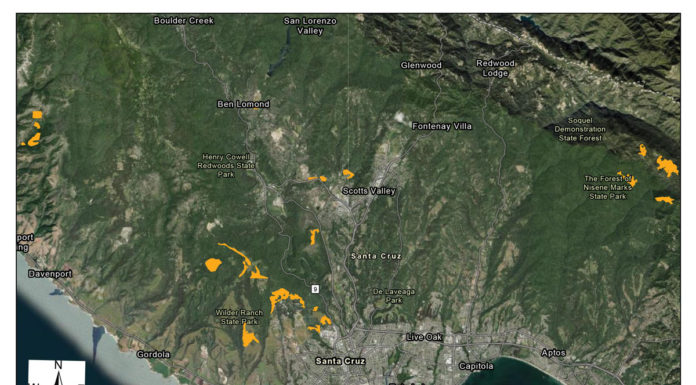Select the Gordola label
The image size is (696, 385).
coord(153,354)
